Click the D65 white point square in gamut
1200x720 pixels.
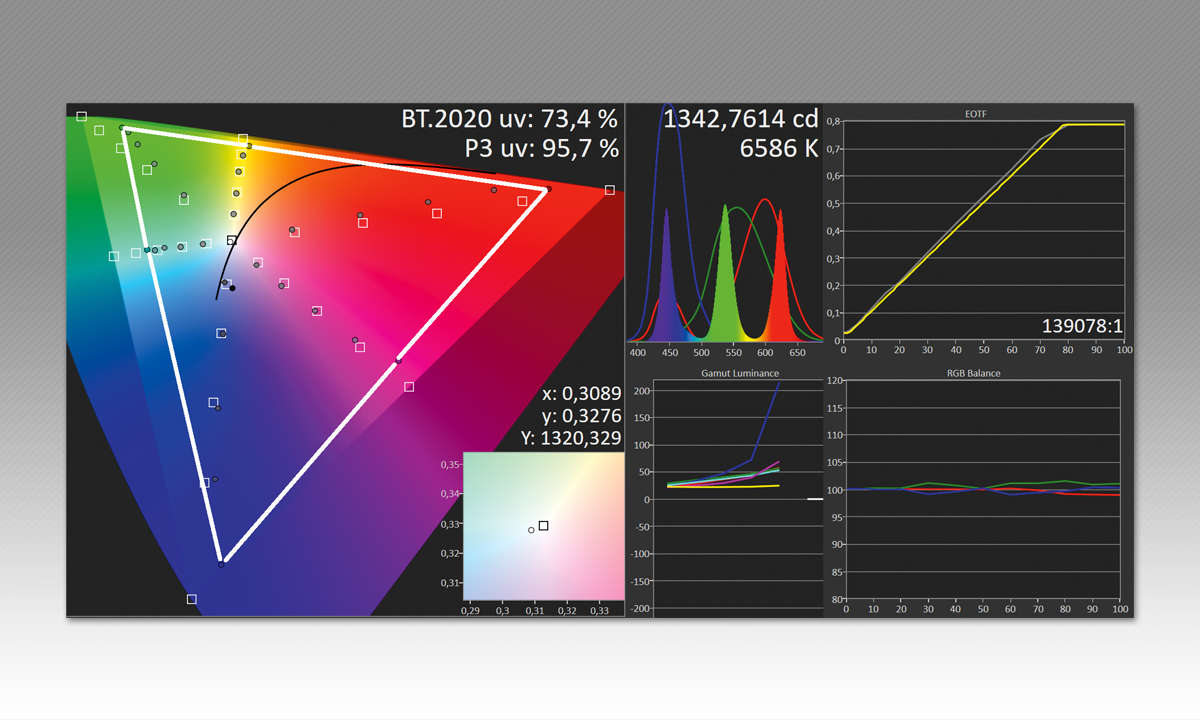[x=232, y=240]
